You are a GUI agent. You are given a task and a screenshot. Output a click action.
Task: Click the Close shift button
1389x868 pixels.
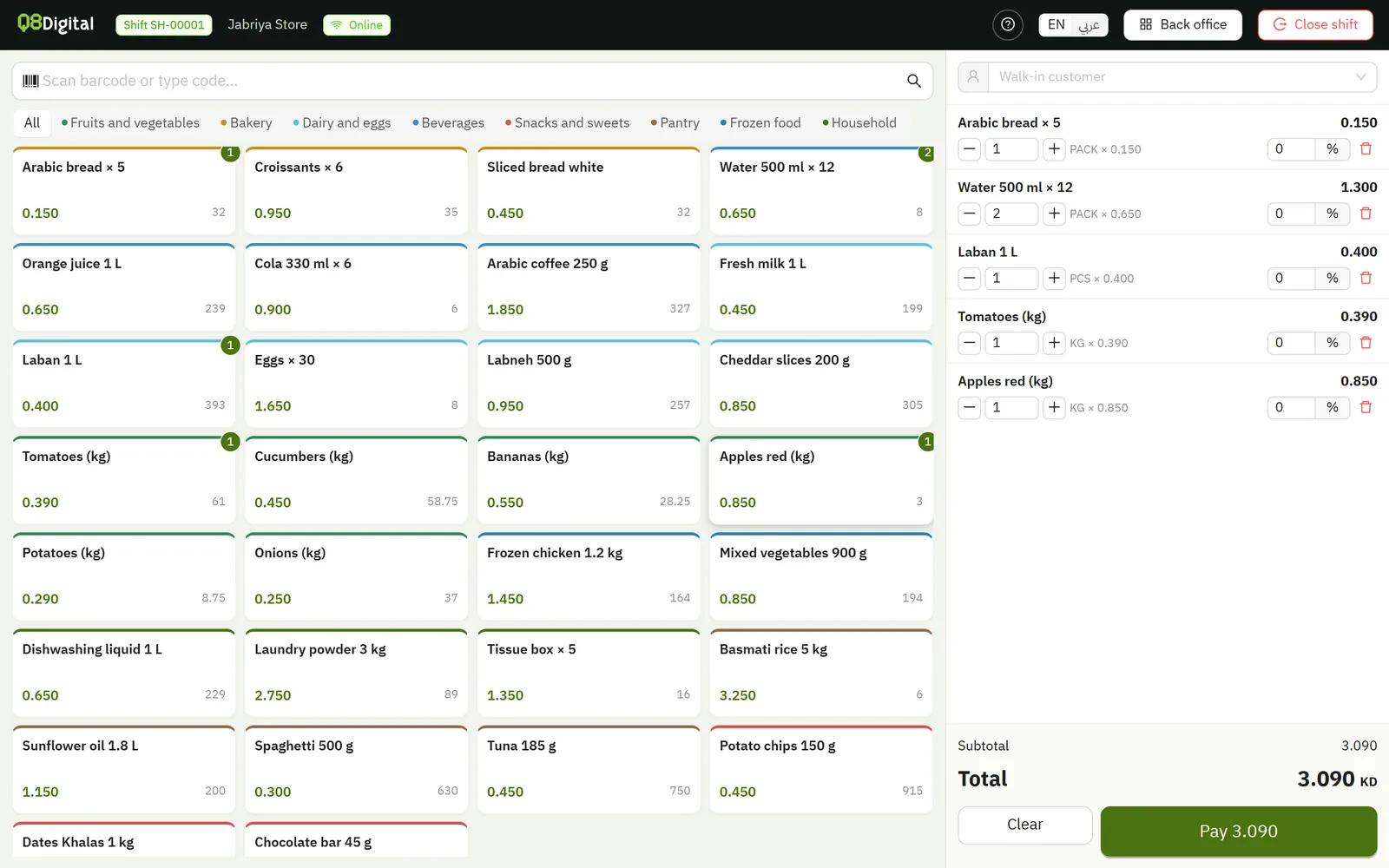point(1315,24)
